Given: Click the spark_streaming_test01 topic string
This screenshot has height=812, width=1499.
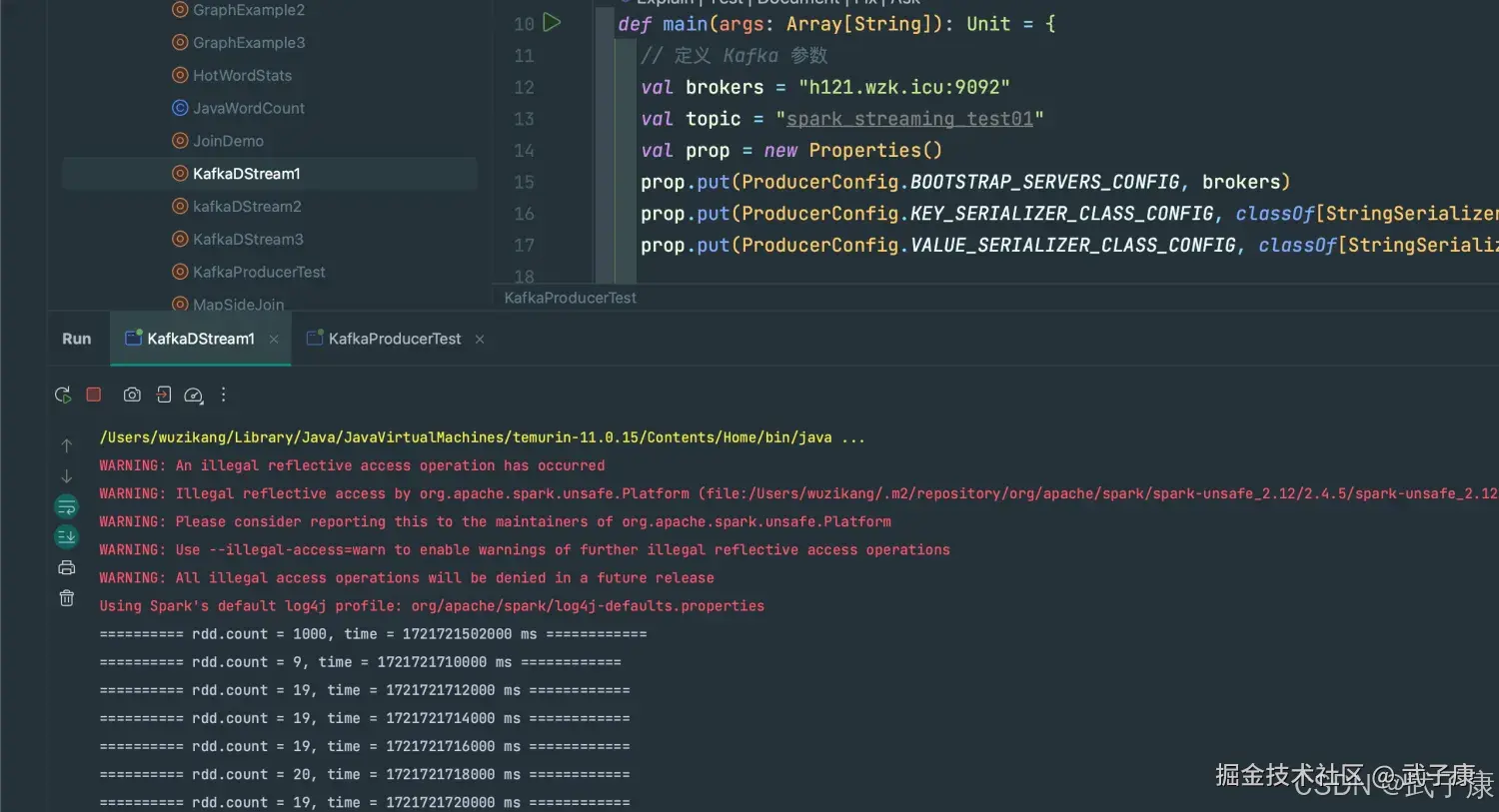Looking at the screenshot, I should coord(909,119).
